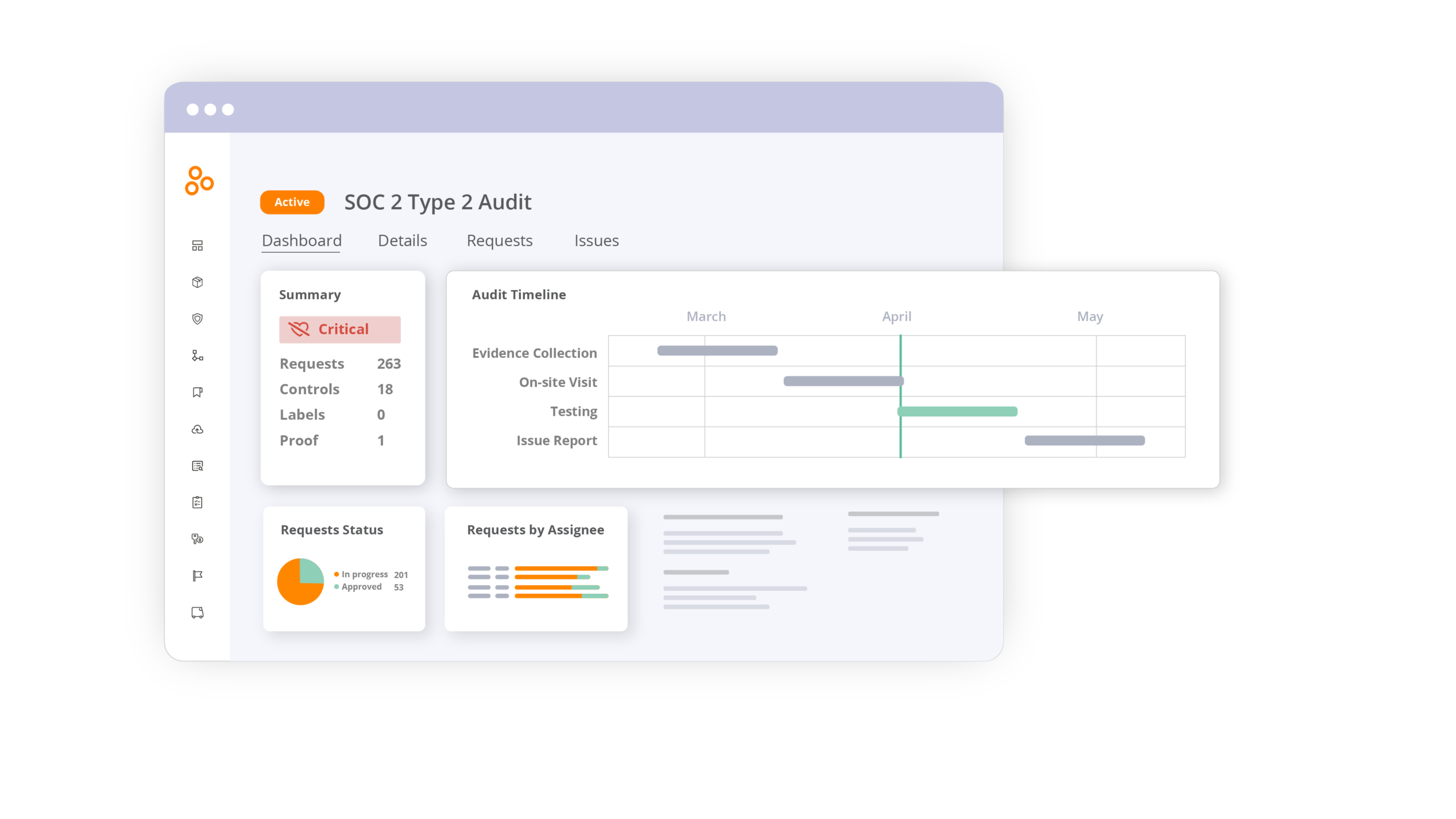Open the clipboard checklist sidebar icon
Image resolution: width=1456 pixels, height=819 pixels.
197,502
